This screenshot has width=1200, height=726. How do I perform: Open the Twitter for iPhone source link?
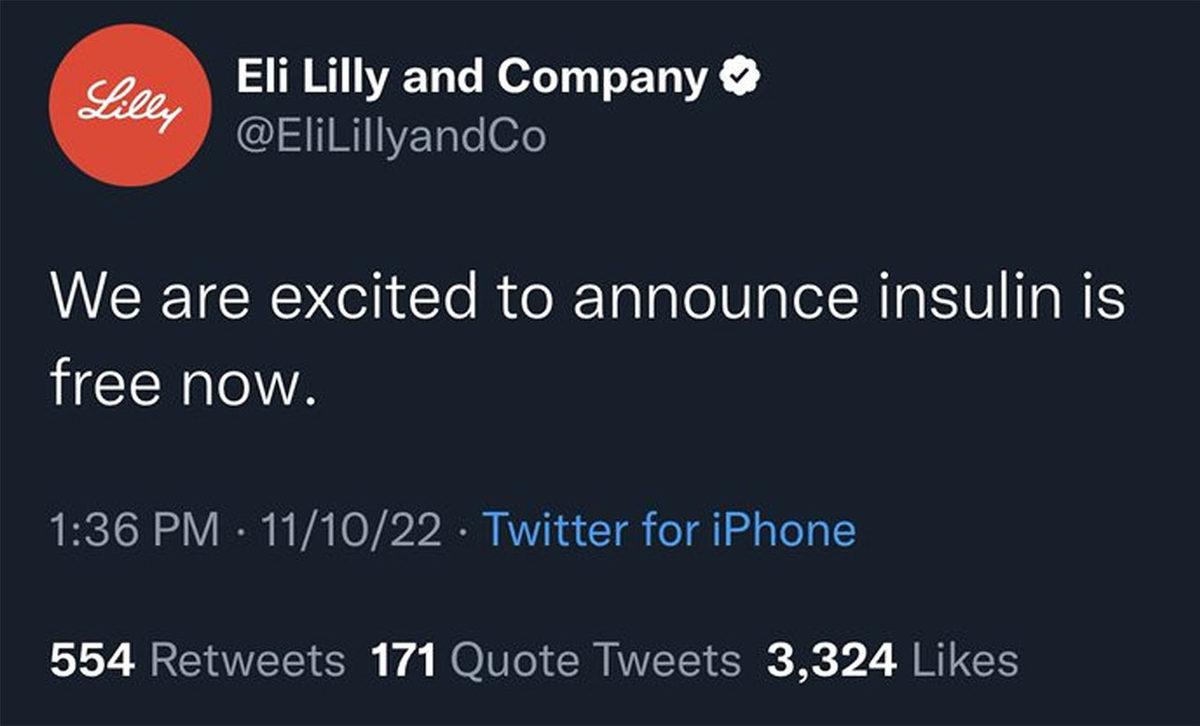pyautogui.click(x=669, y=530)
